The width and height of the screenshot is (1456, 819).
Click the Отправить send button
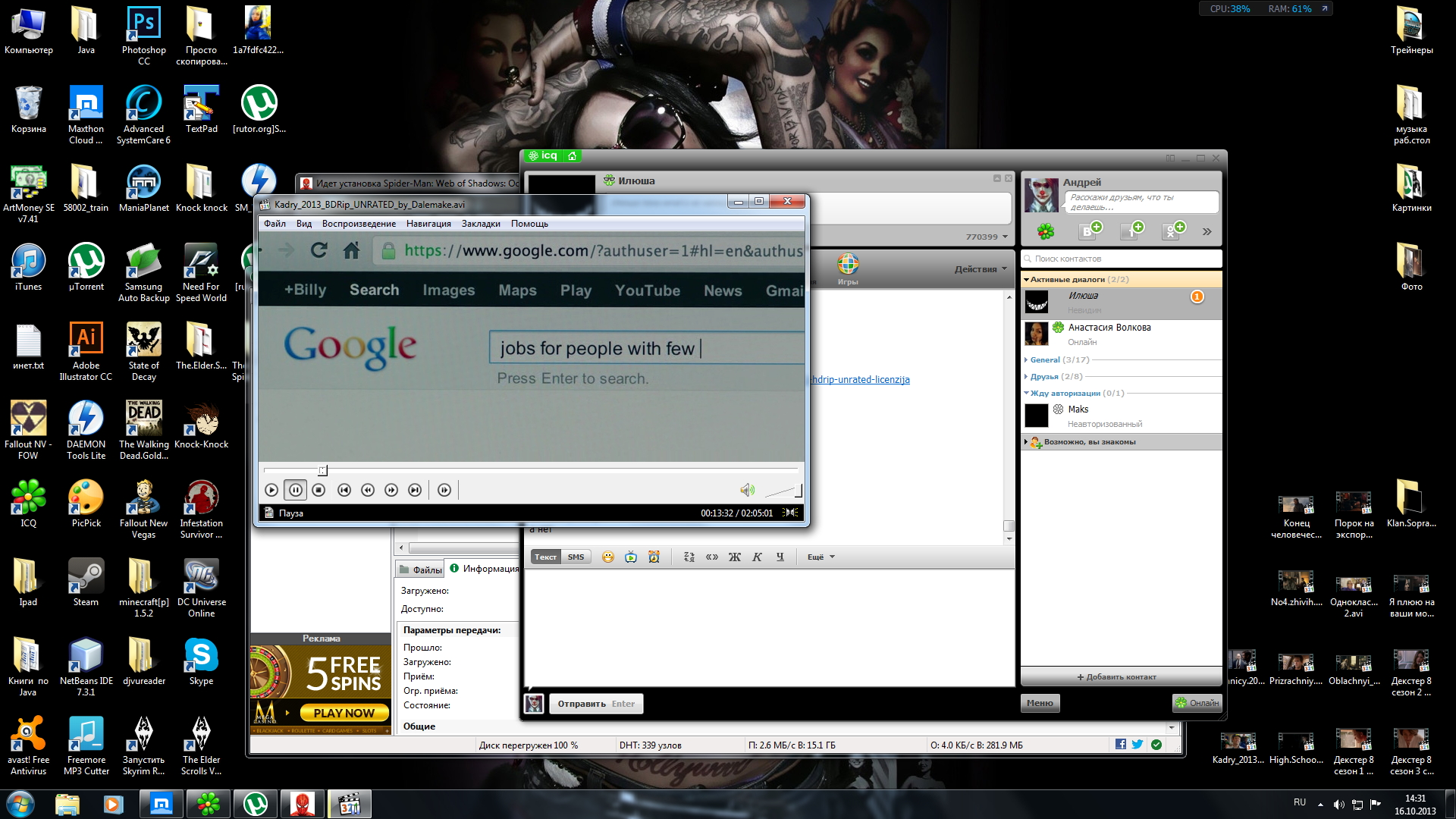(x=595, y=704)
